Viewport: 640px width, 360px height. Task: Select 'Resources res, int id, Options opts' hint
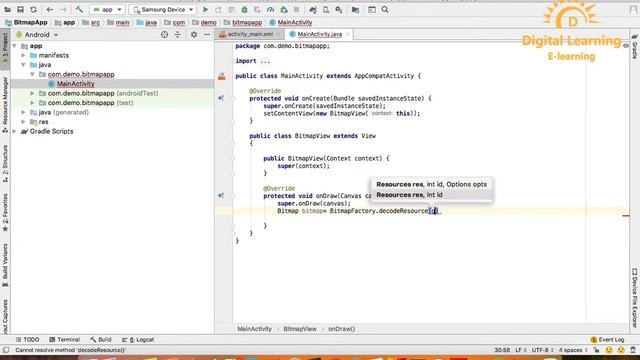tap(431, 184)
